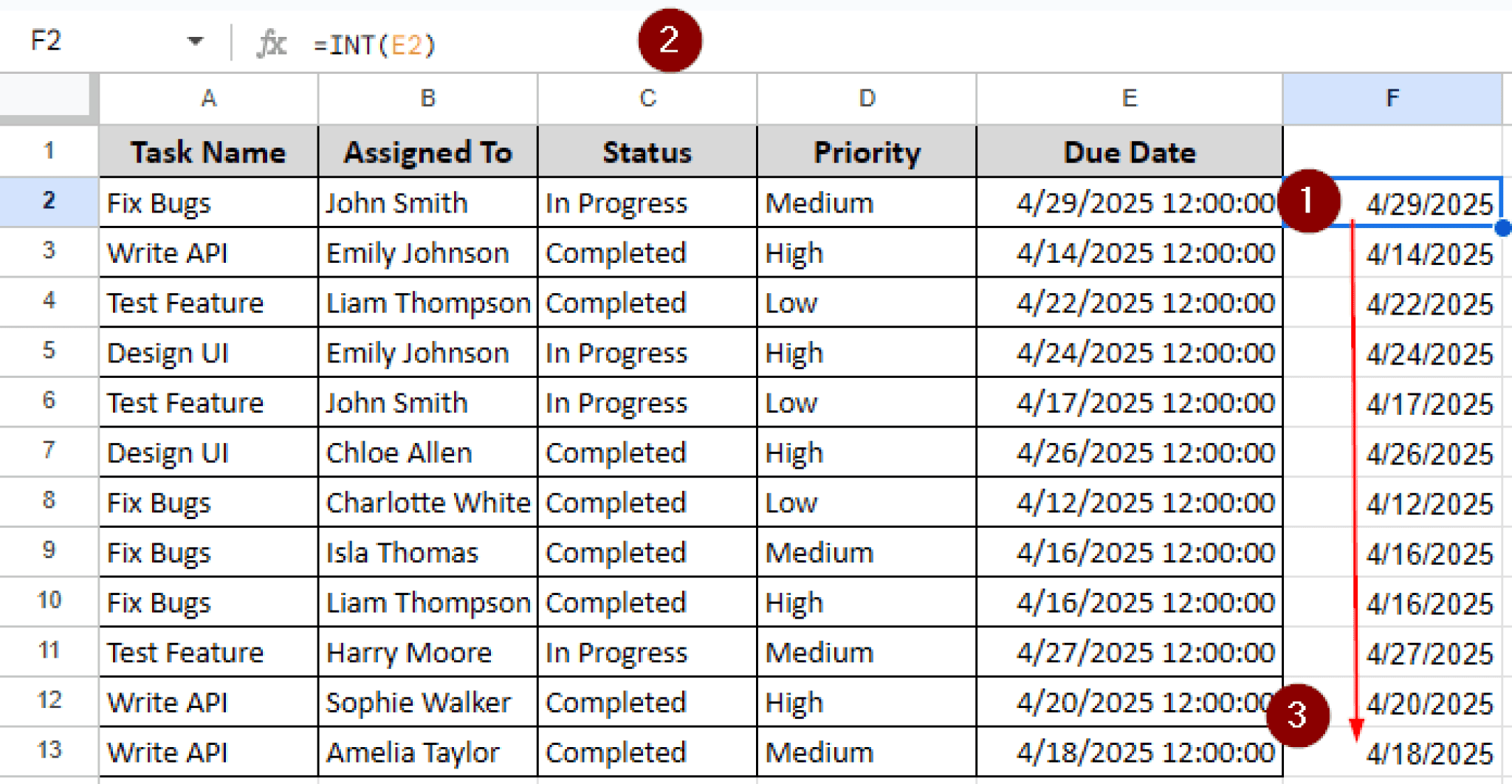This screenshot has width=1512, height=784.
Task: Select the column A header
Action: 208,98
